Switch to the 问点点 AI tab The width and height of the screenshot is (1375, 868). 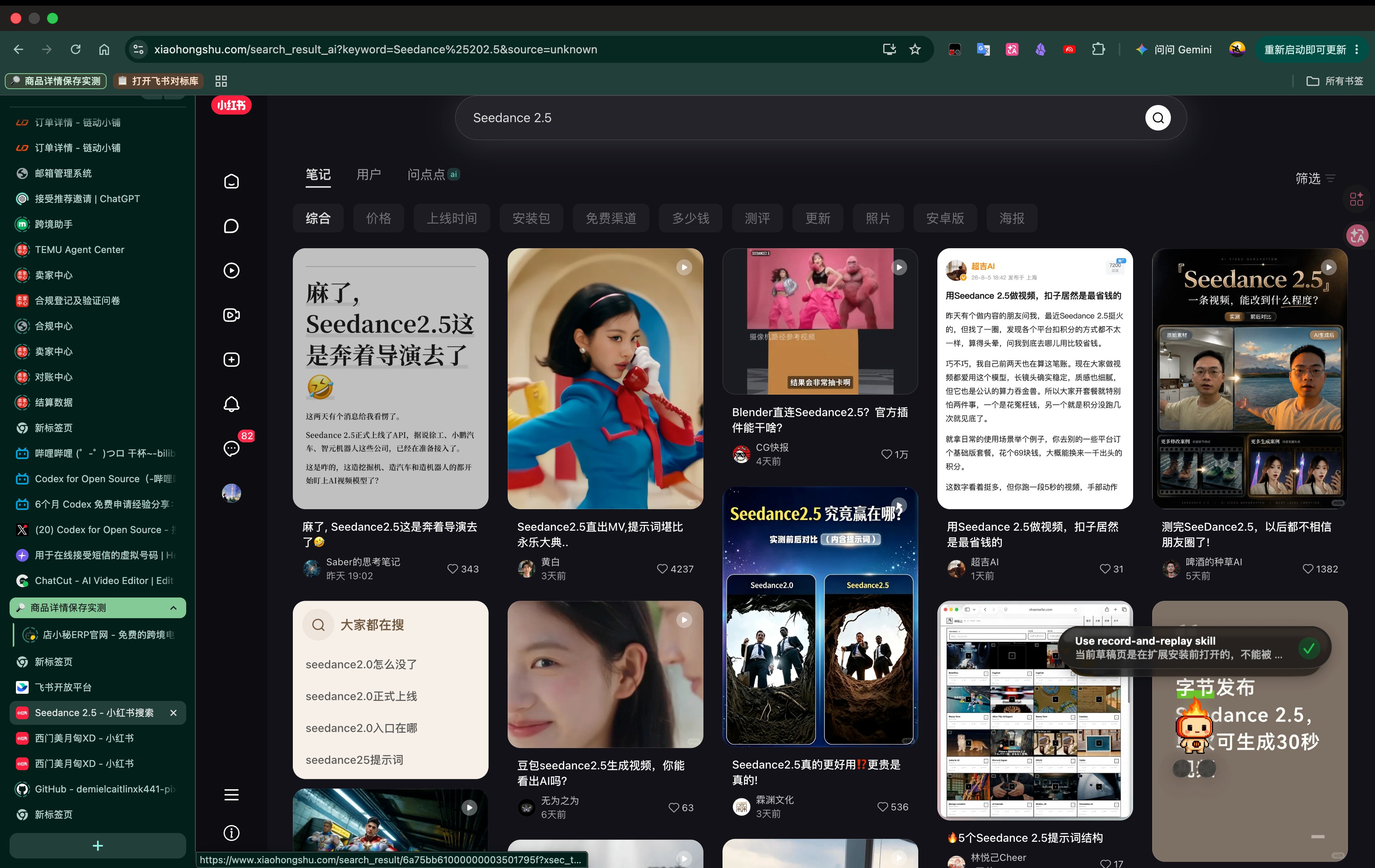click(433, 175)
